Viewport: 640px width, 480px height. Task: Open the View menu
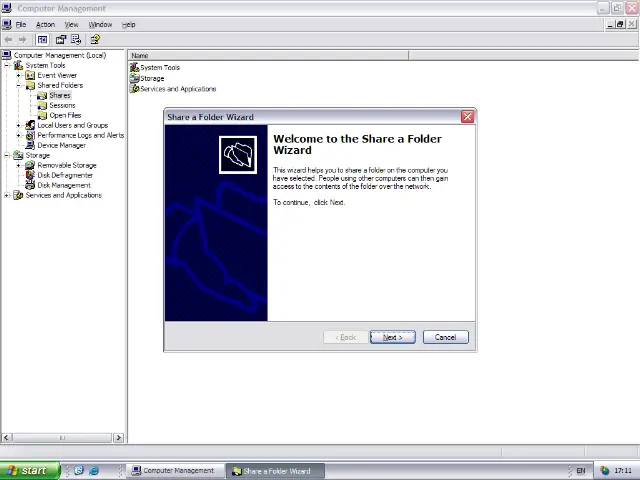click(x=71, y=24)
